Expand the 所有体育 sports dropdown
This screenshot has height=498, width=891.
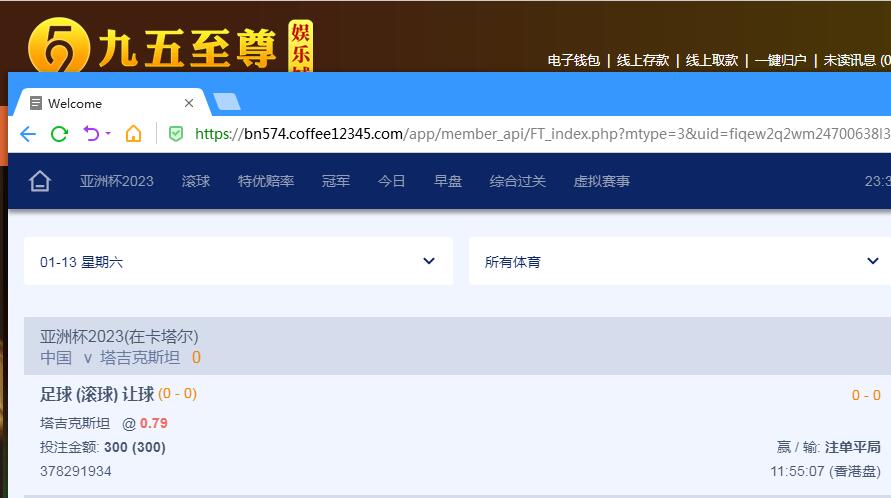tap(680, 261)
